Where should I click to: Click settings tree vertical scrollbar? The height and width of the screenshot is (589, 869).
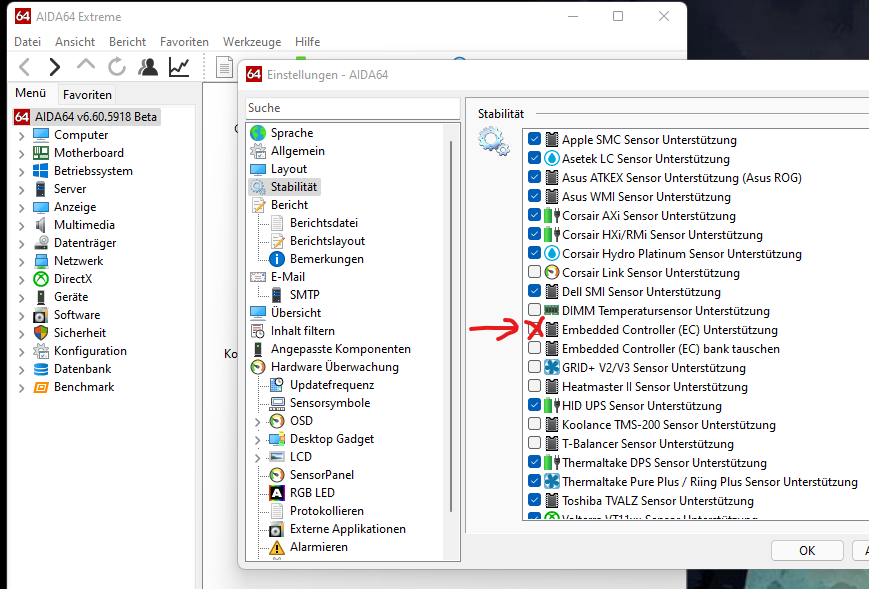452,326
